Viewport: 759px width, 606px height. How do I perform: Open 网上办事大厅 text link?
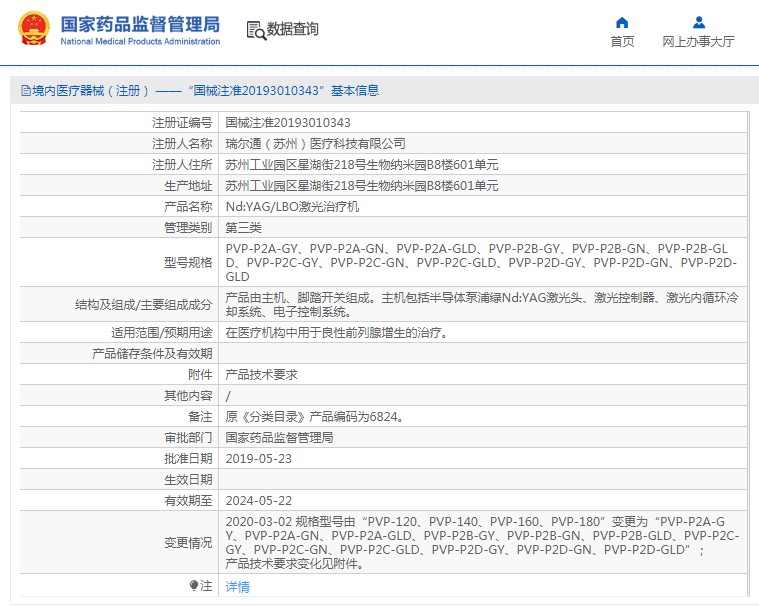point(698,42)
